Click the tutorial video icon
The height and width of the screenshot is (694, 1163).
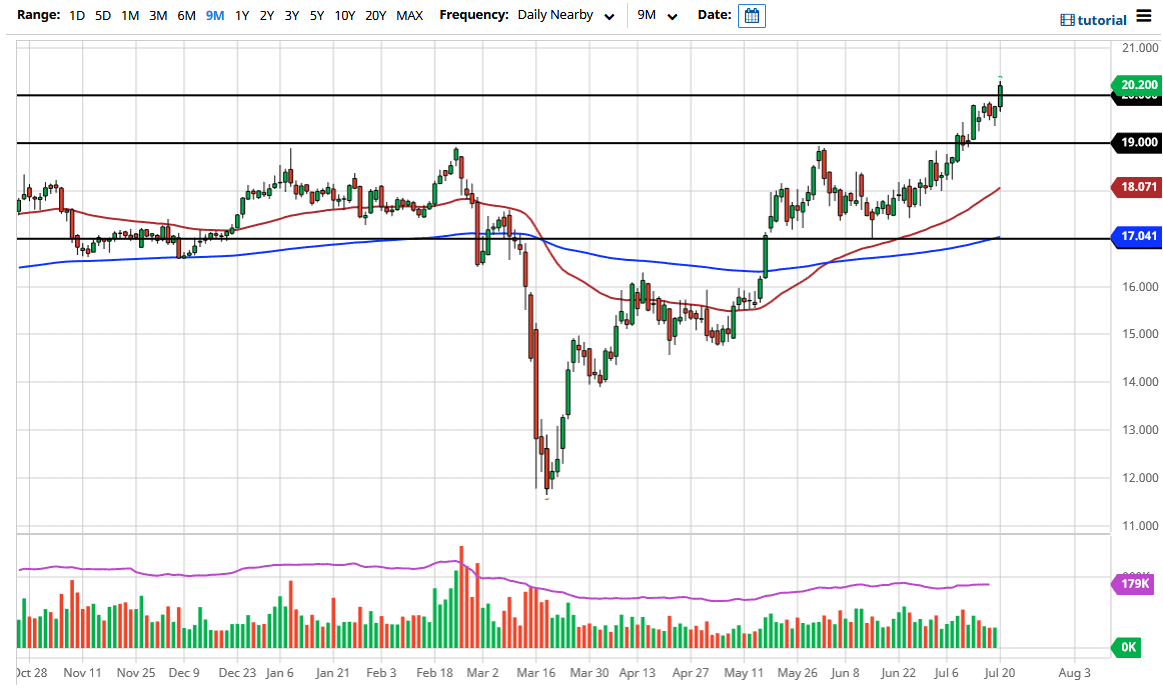[x=1067, y=20]
